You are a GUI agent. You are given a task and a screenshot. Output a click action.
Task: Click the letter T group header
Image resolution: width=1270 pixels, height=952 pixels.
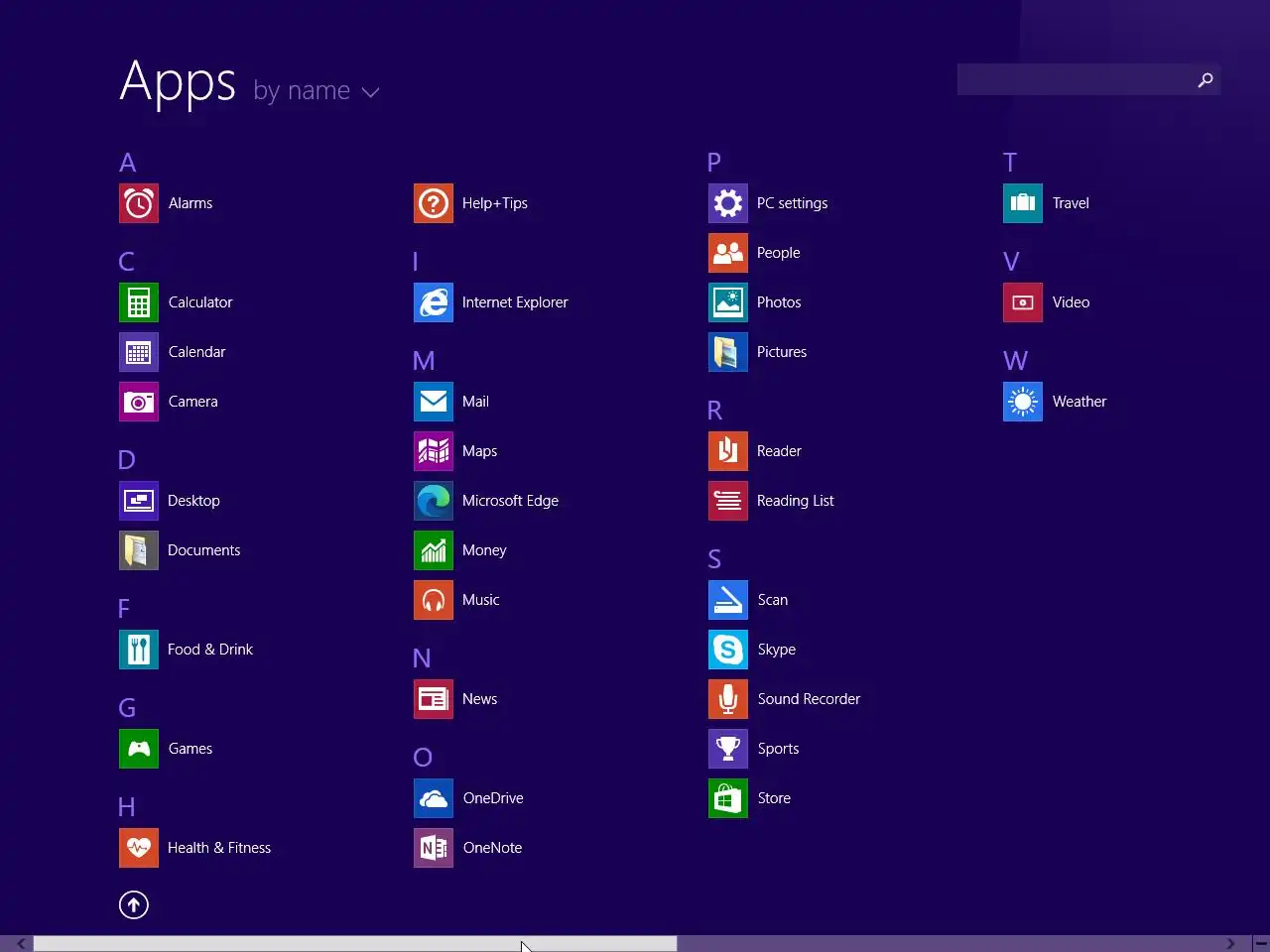point(1010,163)
